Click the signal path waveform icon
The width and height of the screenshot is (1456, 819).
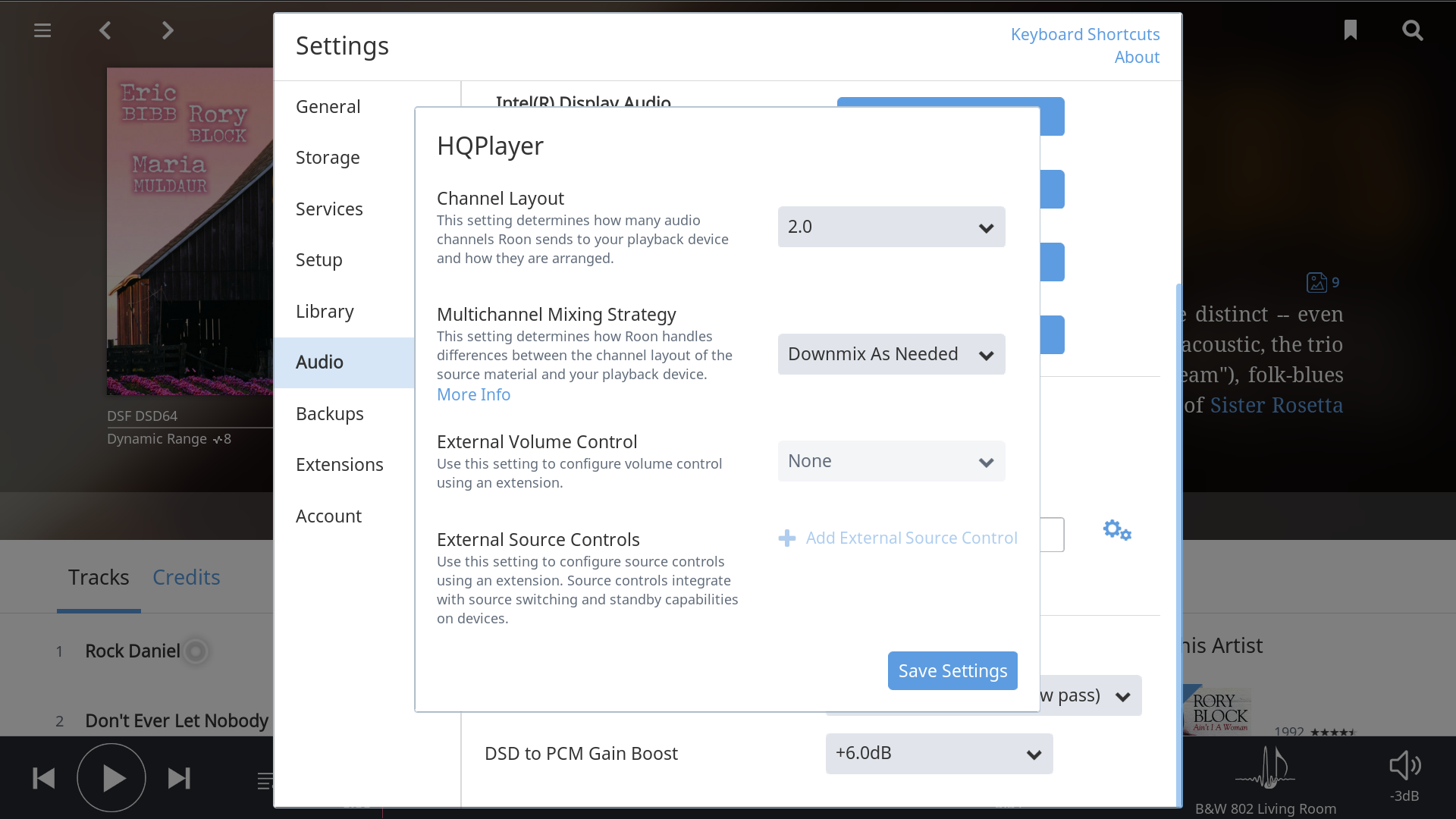pyautogui.click(x=1265, y=767)
